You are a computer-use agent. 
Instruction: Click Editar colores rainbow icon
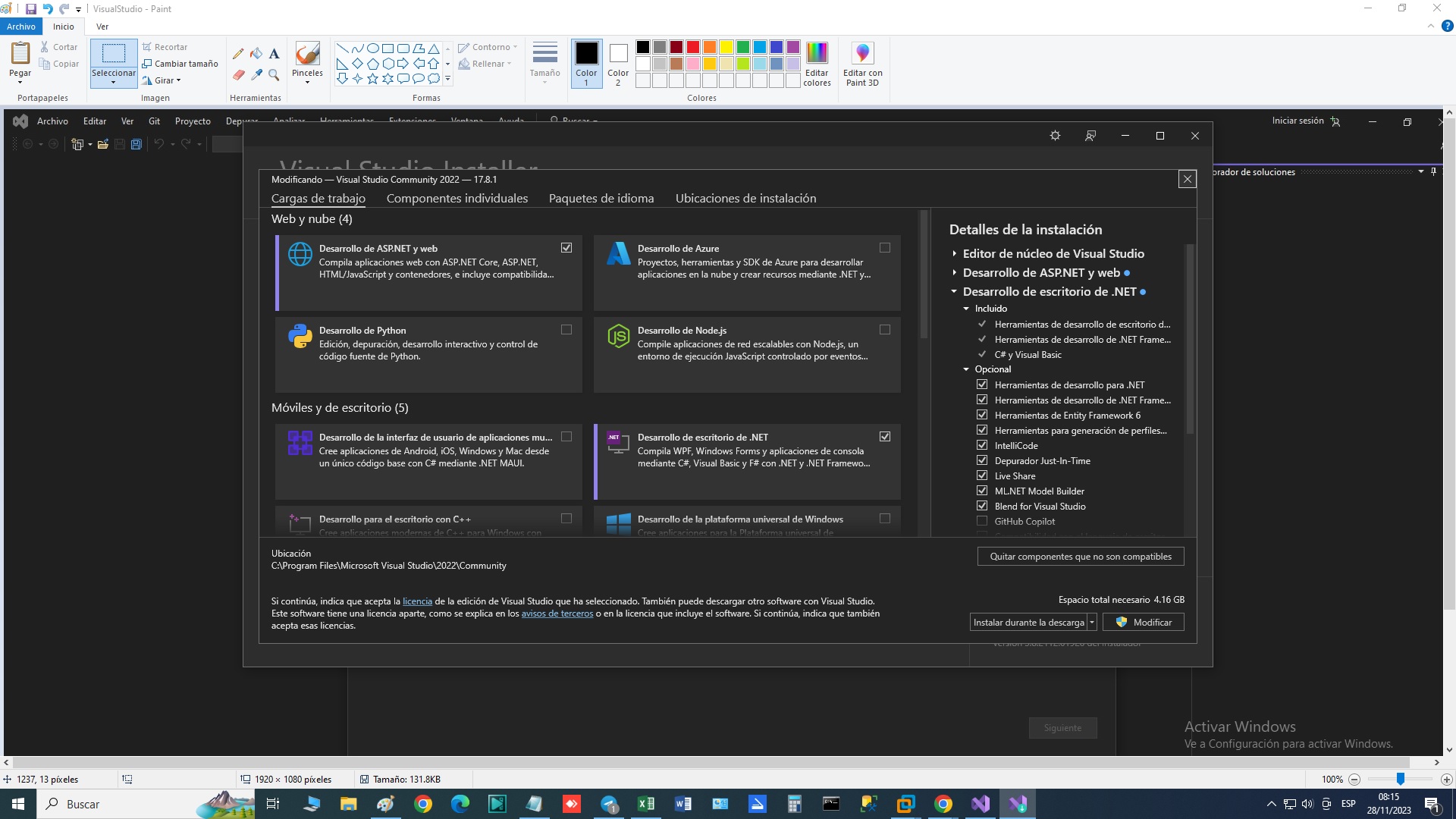[817, 64]
